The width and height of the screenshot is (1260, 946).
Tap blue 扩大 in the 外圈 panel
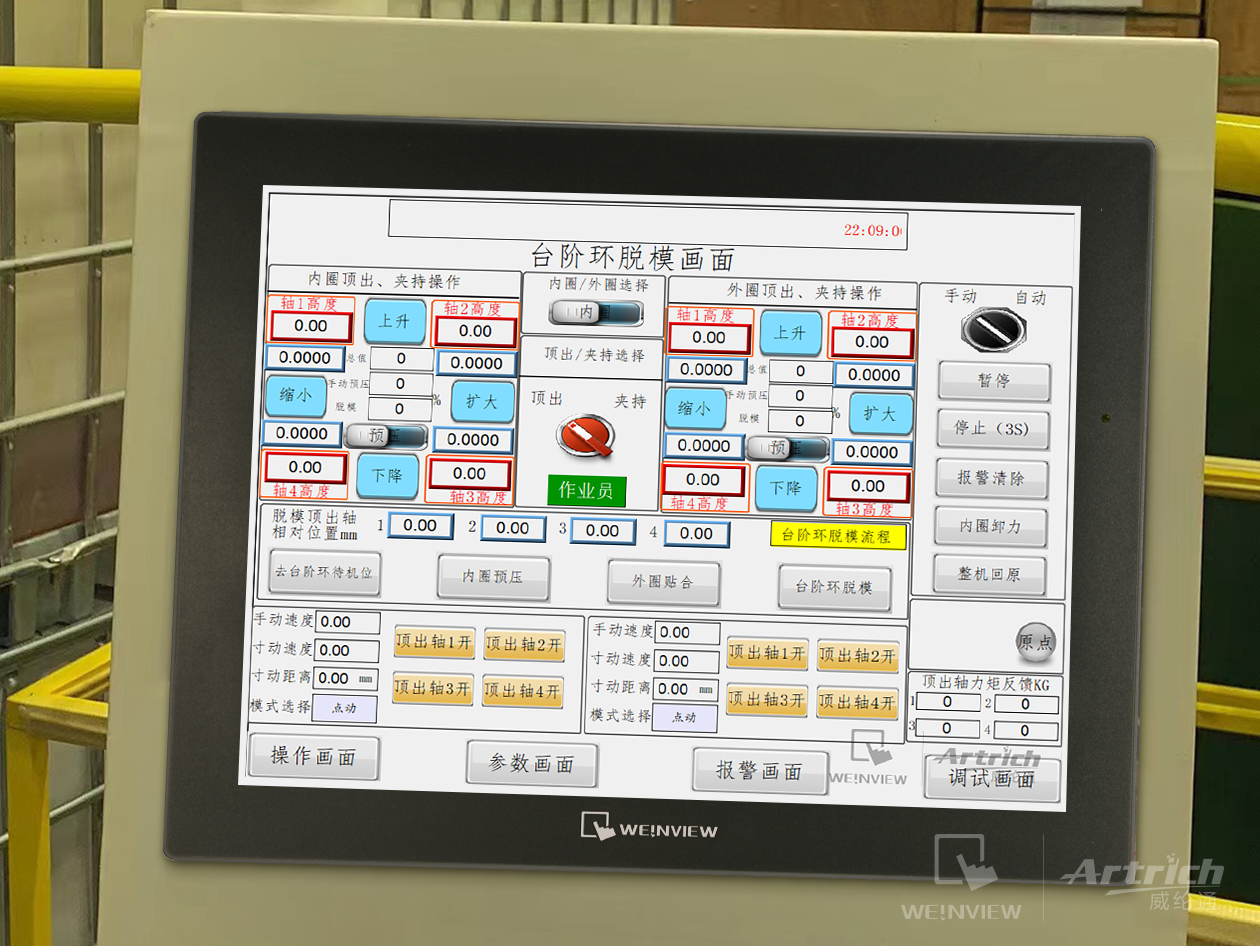pos(880,413)
